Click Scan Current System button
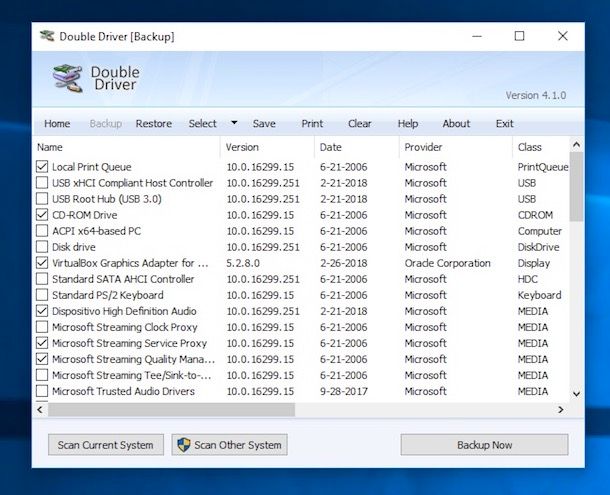The width and height of the screenshot is (610, 495). 106,444
